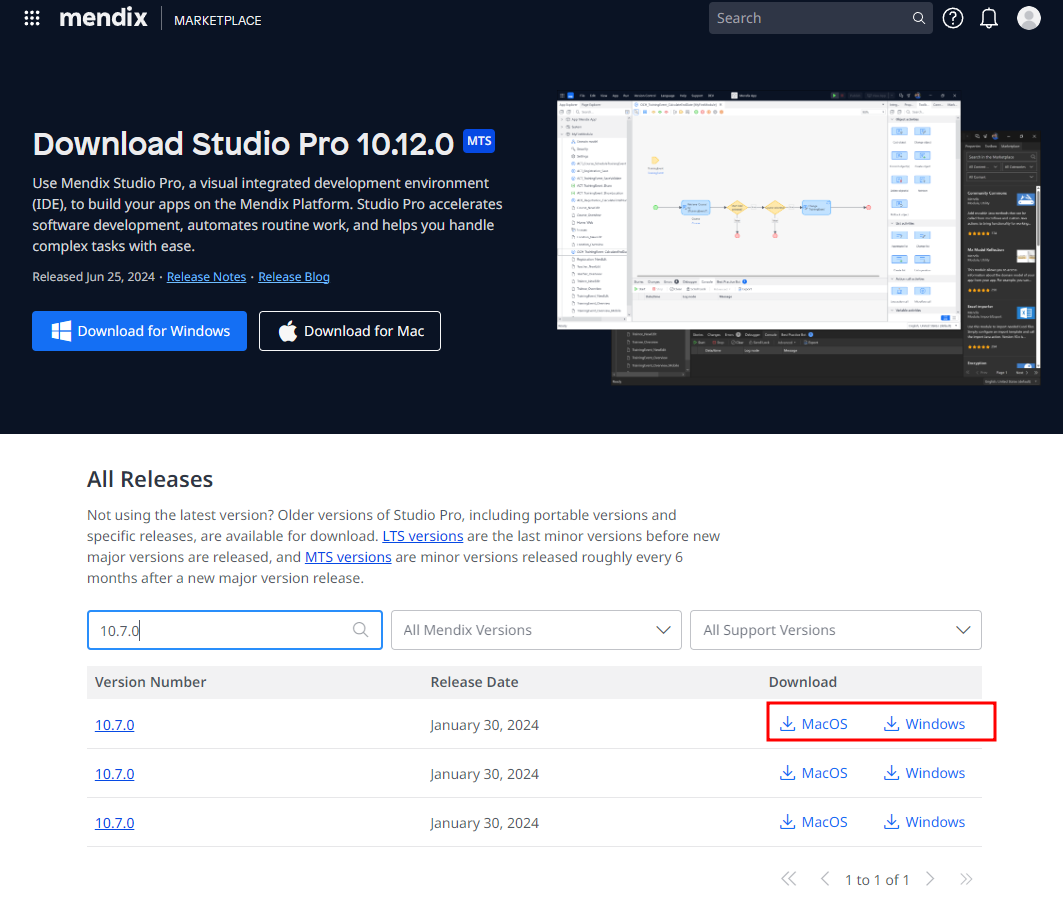Click the All Releases heading
This screenshot has width=1063, height=922.
pyautogui.click(x=150, y=479)
